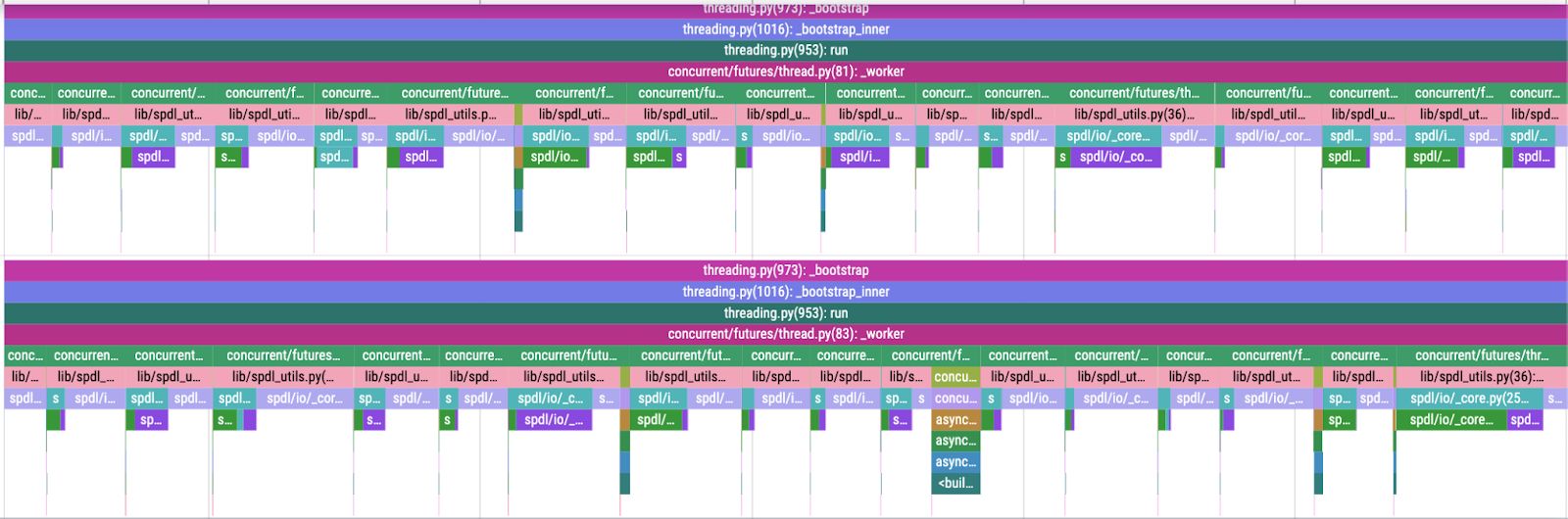1568x519 pixels.
Task: Select upper graph's lib/spdl_utils.py(36)… frame
Action: (1134, 115)
